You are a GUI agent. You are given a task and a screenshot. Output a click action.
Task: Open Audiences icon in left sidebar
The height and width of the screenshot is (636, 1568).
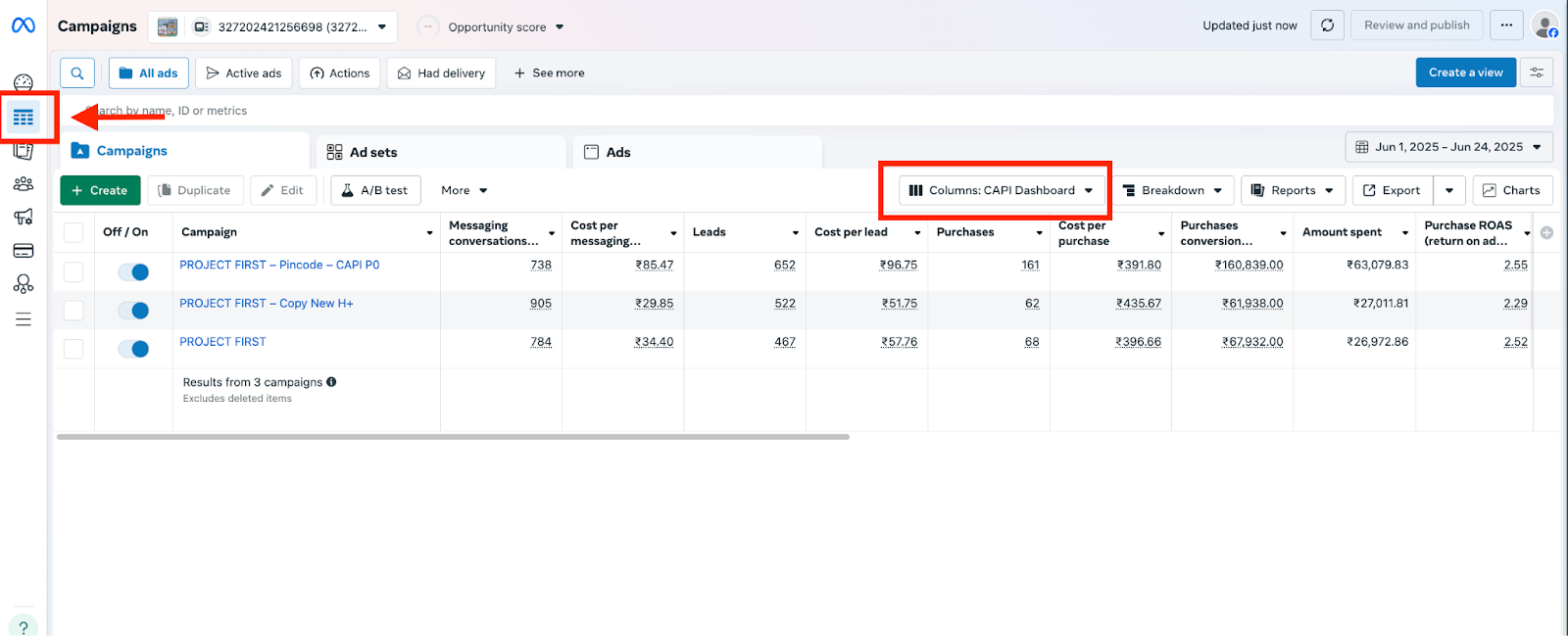(24, 184)
